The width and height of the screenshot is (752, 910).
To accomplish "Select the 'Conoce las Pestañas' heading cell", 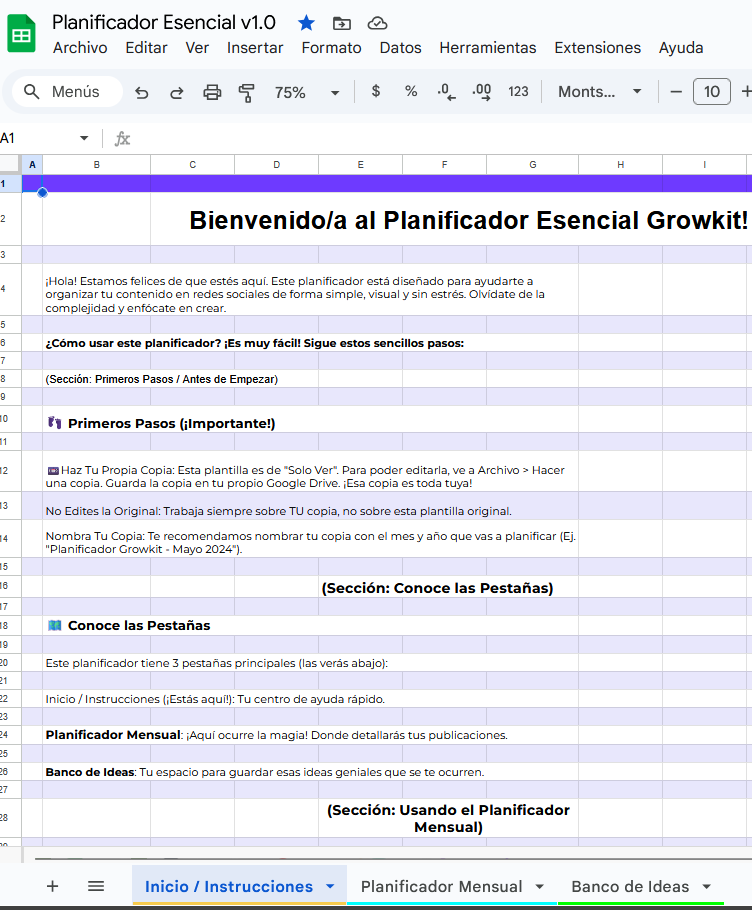I will click(310, 626).
